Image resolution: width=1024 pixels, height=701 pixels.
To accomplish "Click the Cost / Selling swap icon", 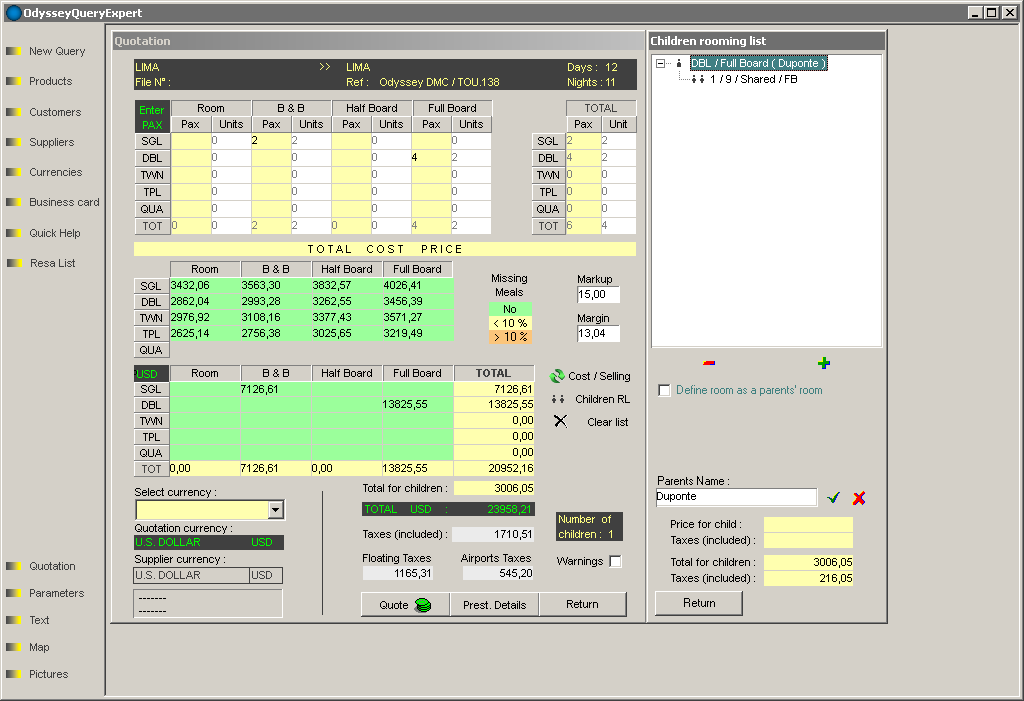I will click(x=558, y=376).
